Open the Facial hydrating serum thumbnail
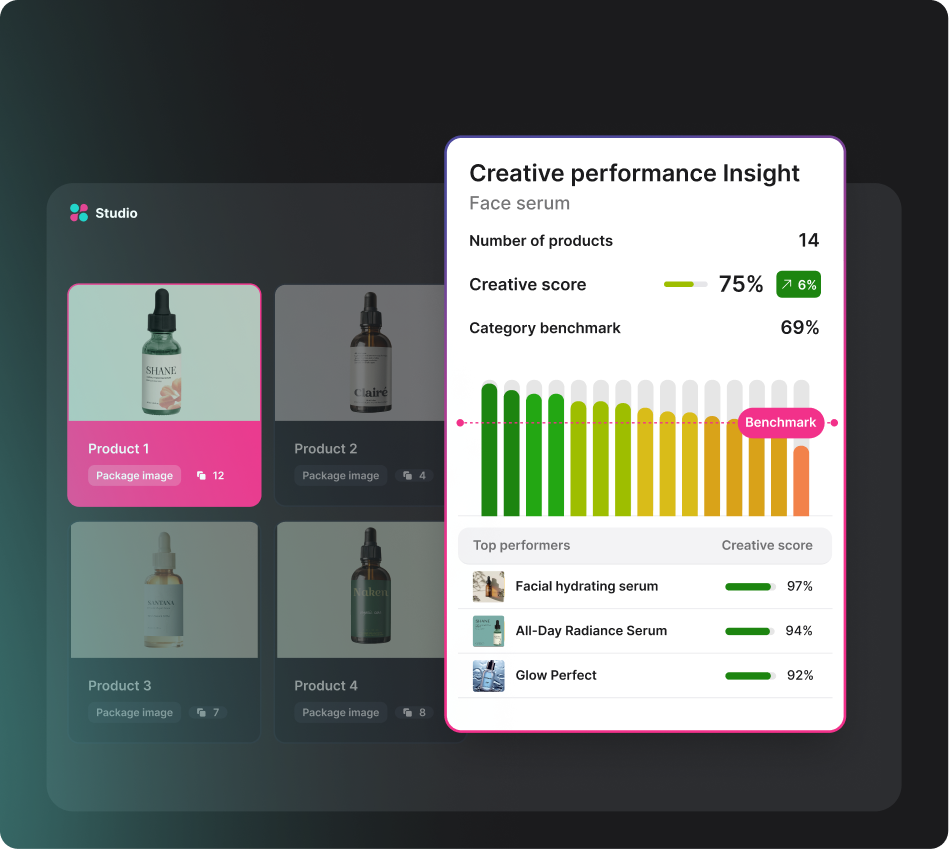Image resolution: width=949 pixels, height=849 pixels. click(x=488, y=587)
